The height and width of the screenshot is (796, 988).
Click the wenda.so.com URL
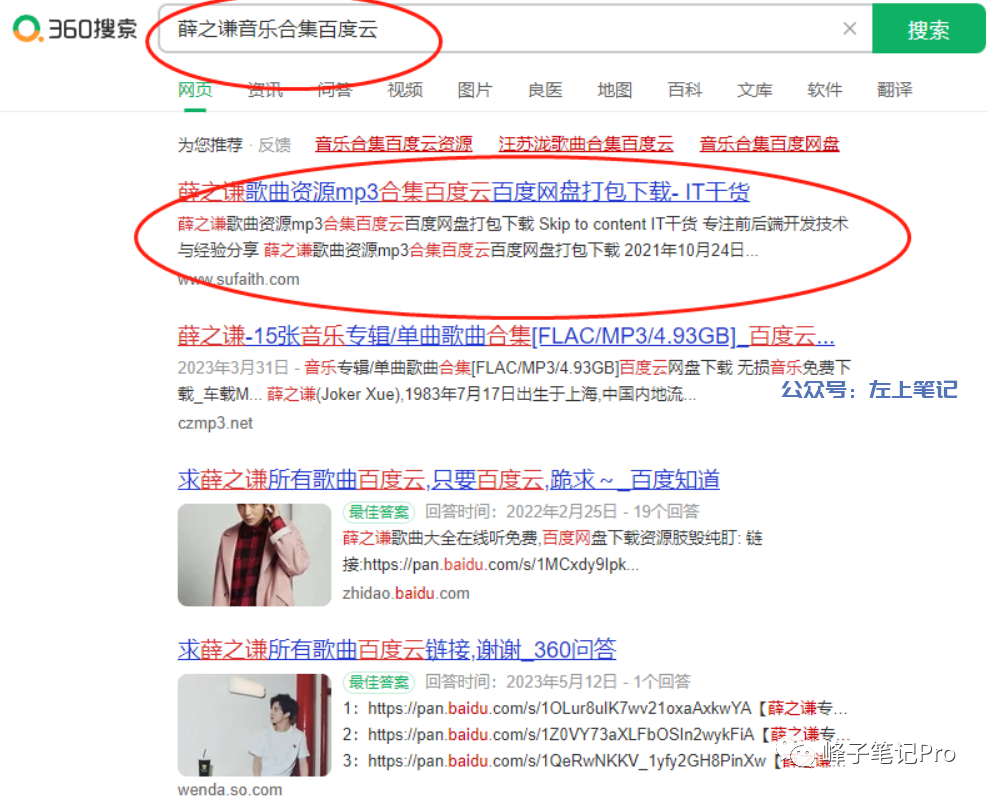229,789
